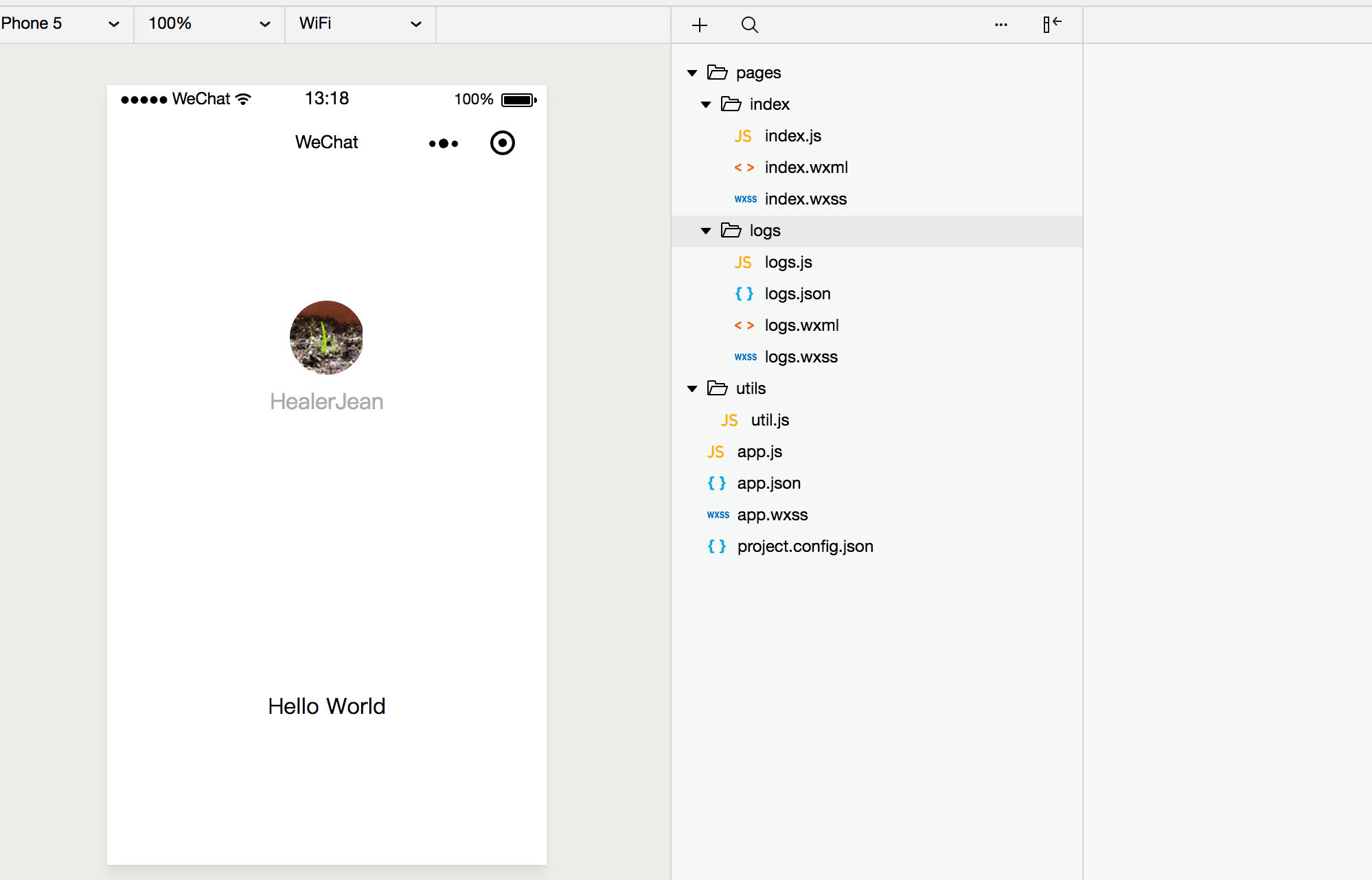
Task: Select logs.json file
Action: 797,294
